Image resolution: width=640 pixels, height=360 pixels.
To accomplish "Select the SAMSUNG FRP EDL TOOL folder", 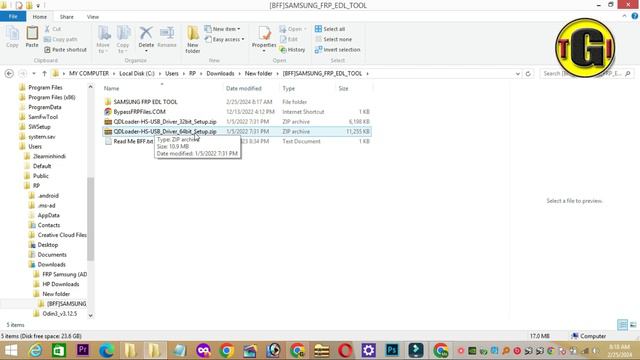I will pyautogui.click(x=237, y=102).
